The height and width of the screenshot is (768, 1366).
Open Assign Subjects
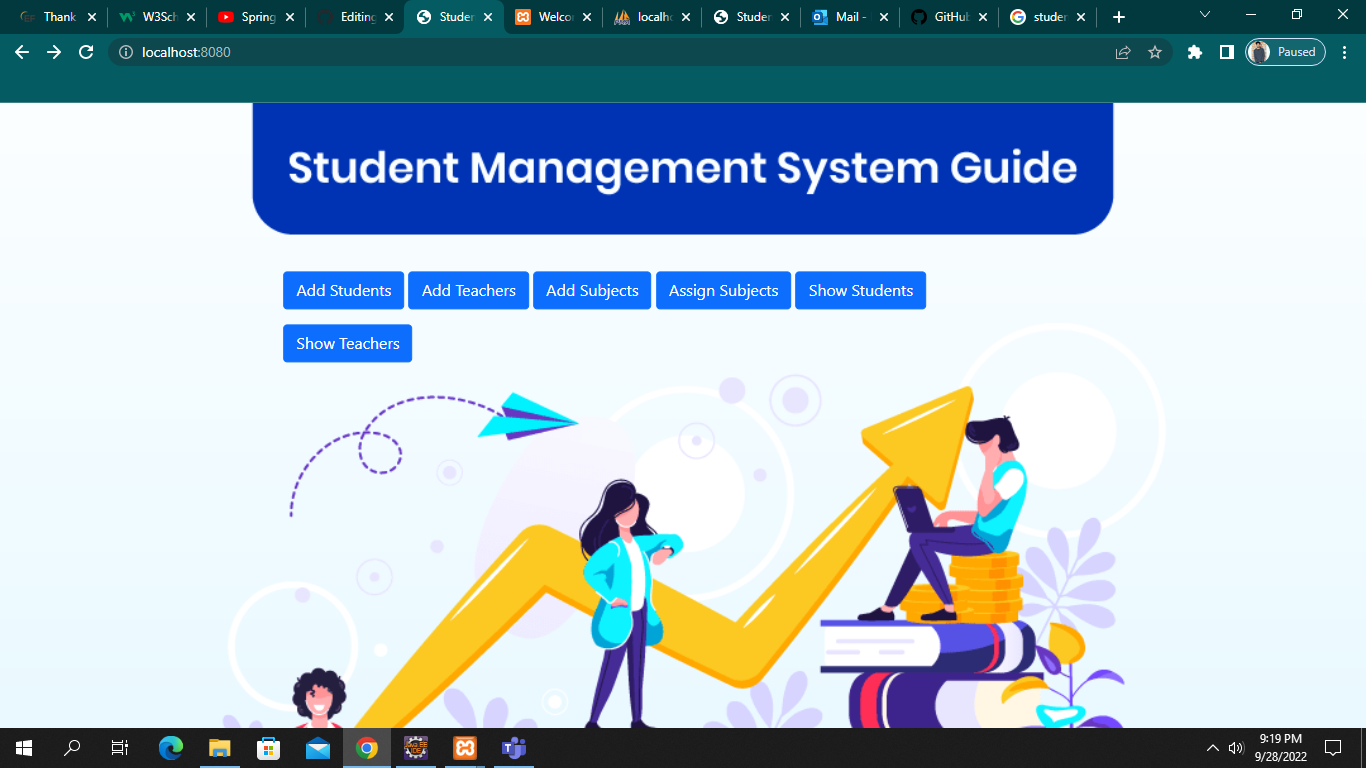tap(723, 290)
